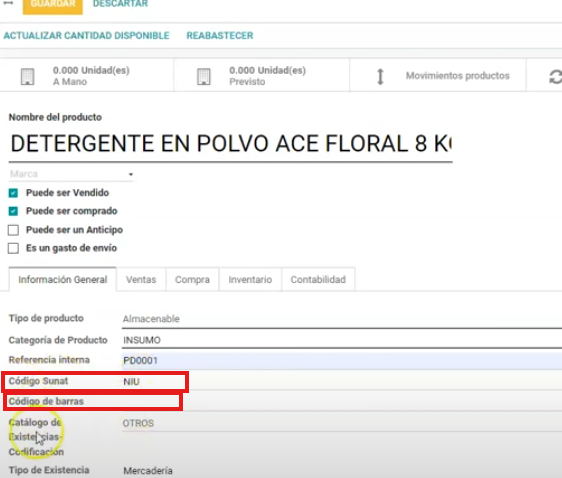
Task: Click the GUARDAR save button
Action: point(53,5)
